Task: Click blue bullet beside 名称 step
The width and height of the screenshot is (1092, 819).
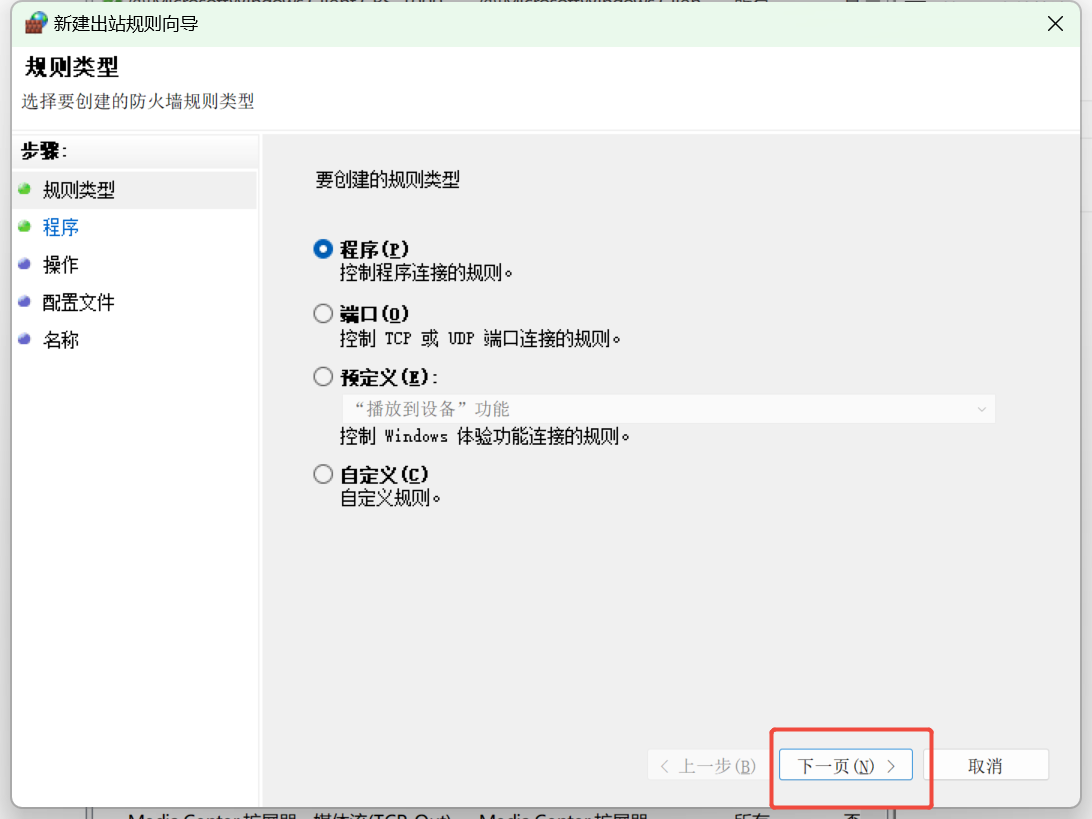Action: 24,339
